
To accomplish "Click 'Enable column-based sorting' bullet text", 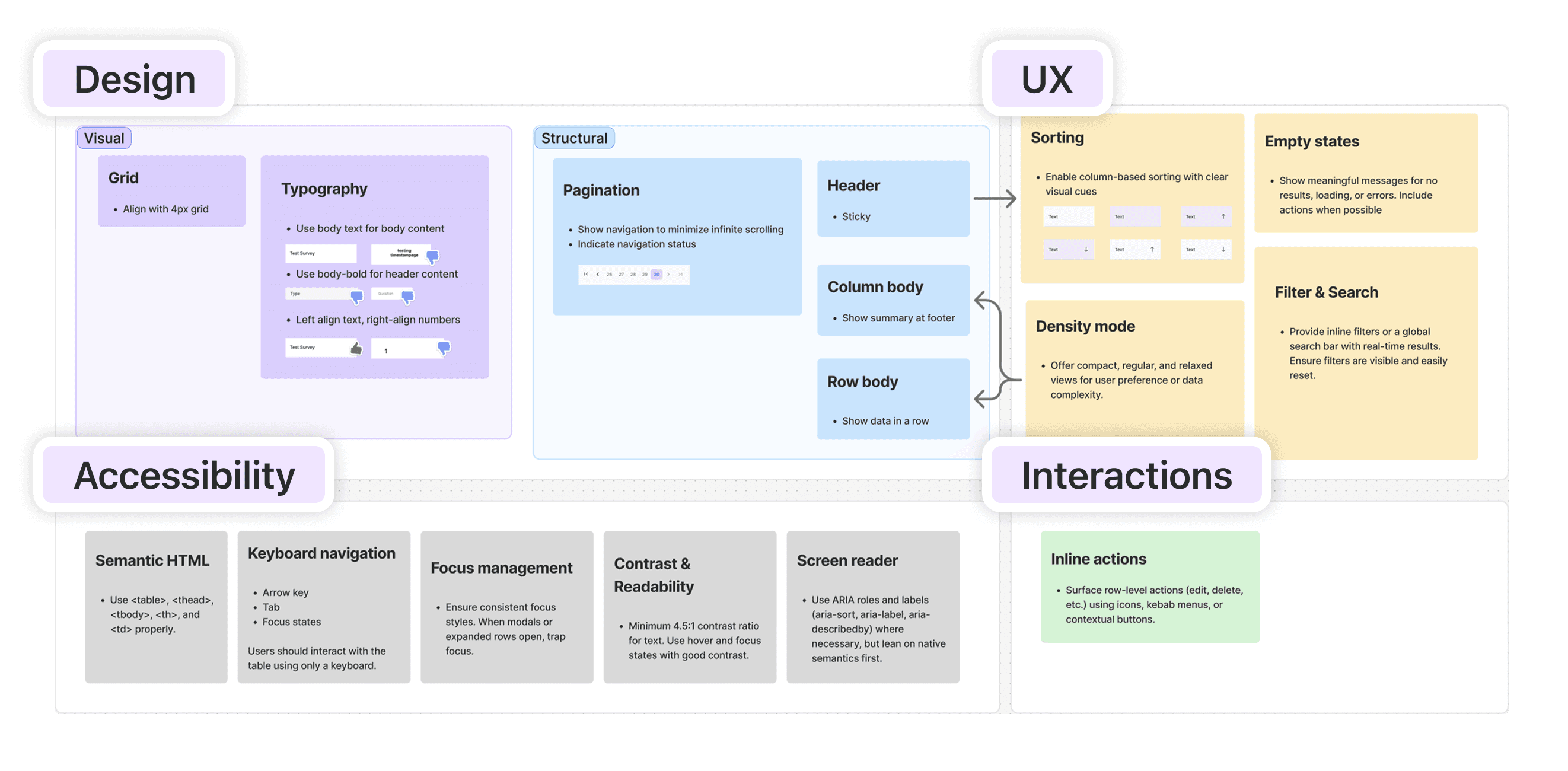I will [x=1136, y=184].
